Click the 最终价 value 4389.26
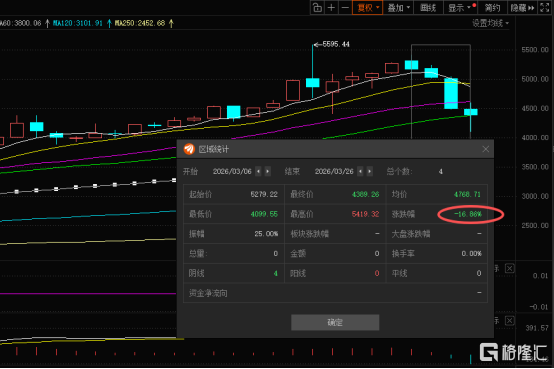Image resolution: width=554 pixels, height=369 pixels. point(365,194)
